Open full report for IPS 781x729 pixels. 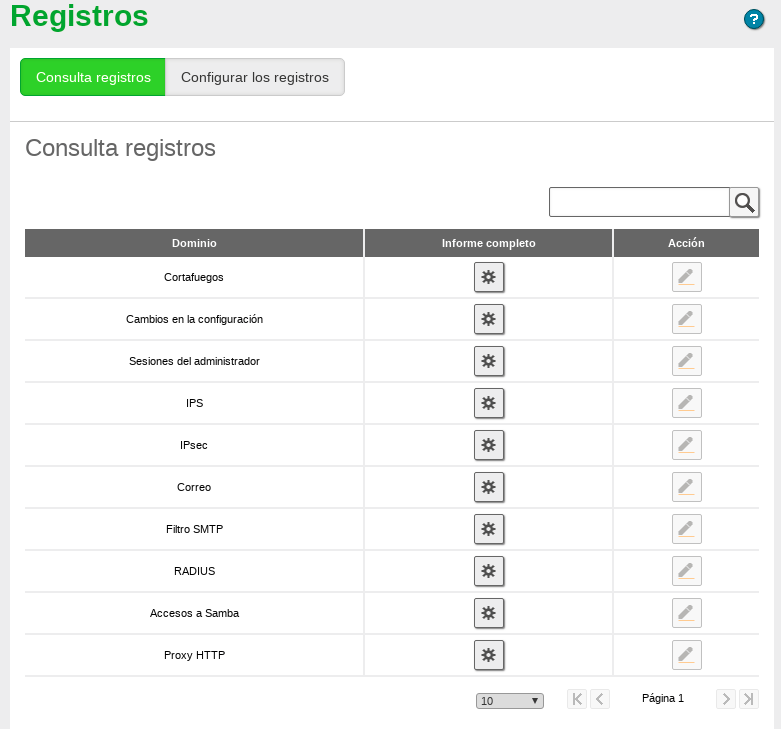coord(489,403)
